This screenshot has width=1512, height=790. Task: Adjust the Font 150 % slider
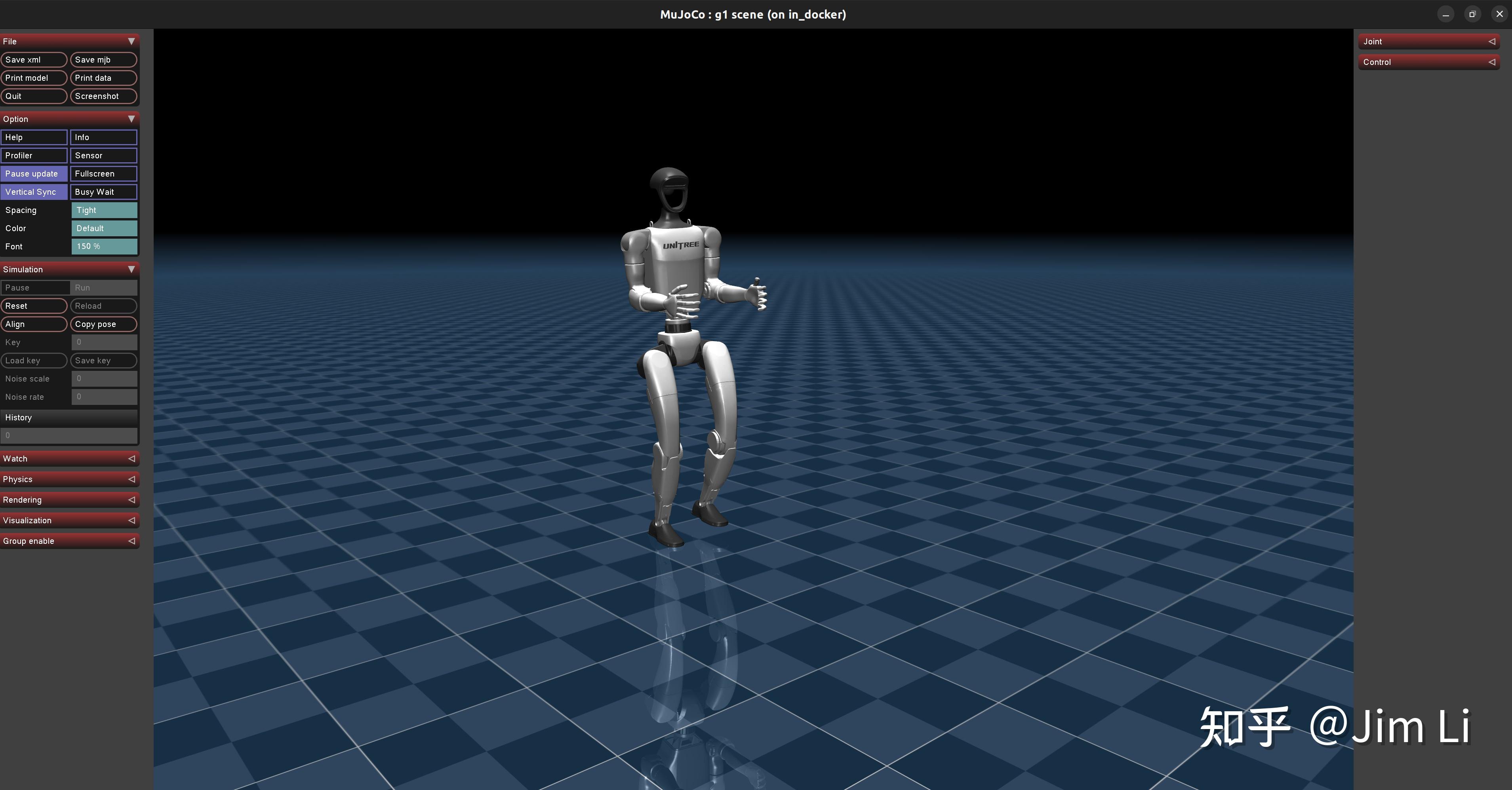pyautogui.click(x=104, y=246)
